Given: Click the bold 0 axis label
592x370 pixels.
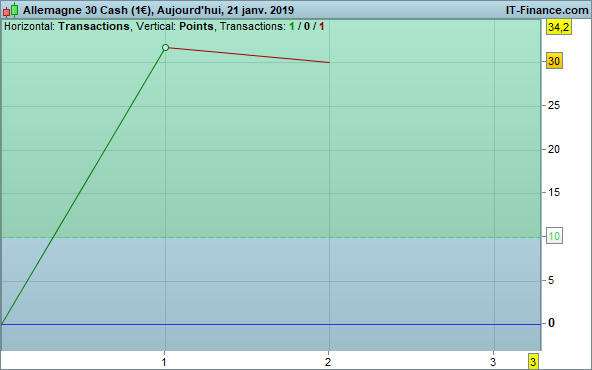Looking at the screenshot, I should pyautogui.click(x=551, y=323).
